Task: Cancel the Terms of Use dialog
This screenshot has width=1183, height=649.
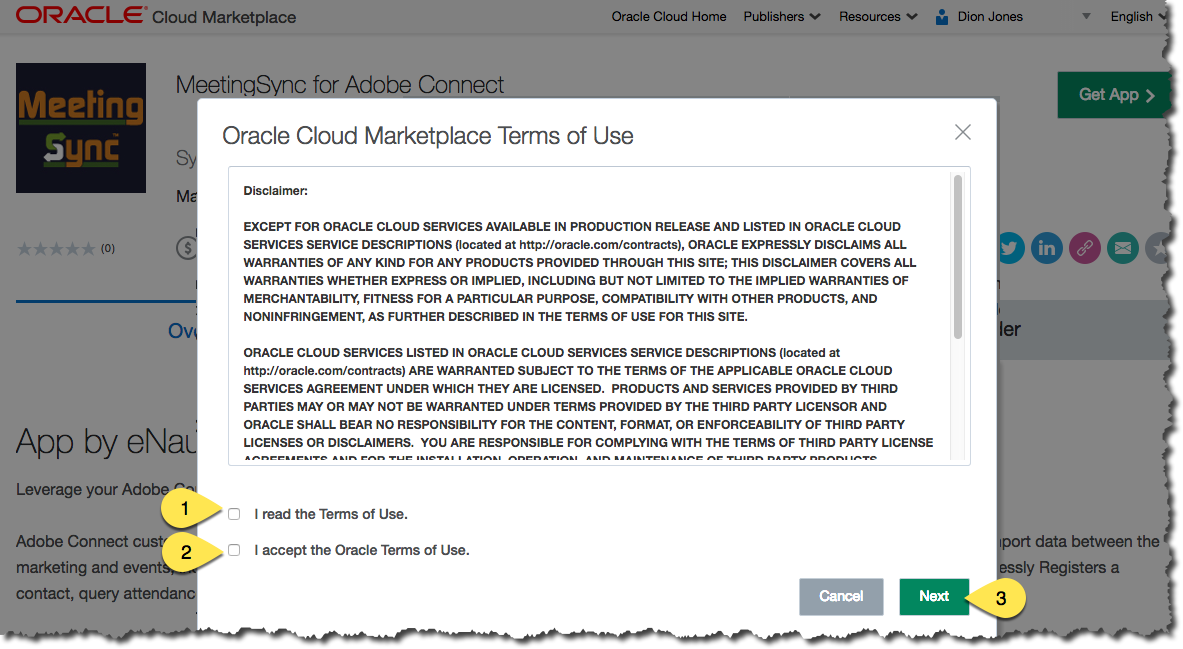Action: pos(841,596)
